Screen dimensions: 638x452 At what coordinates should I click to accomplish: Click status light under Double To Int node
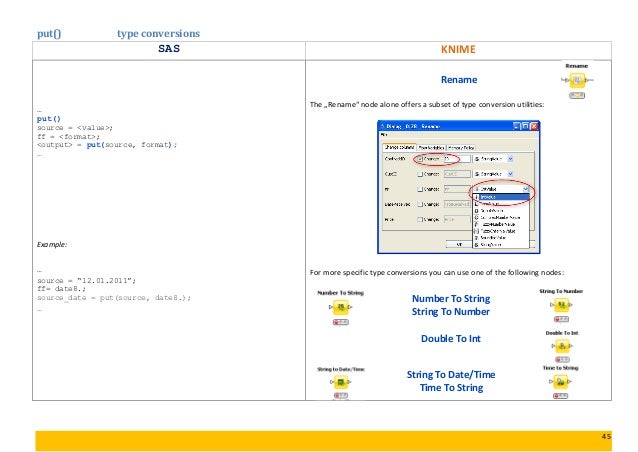[x=562, y=359]
